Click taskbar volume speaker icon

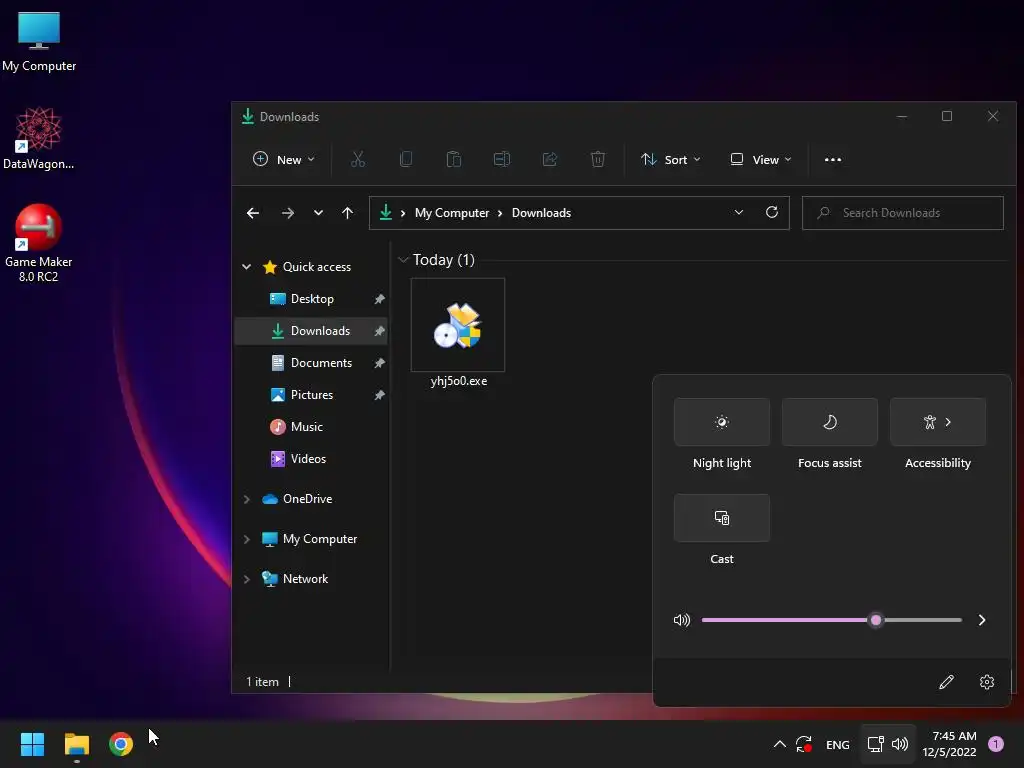click(900, 744)
